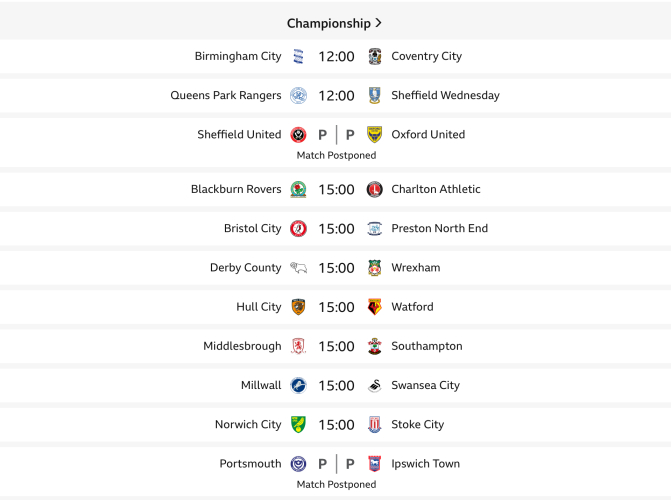Viewport: 671px width, 500px height.
Task: Click the Norwich City canary badge
Action: pos(298,425)
